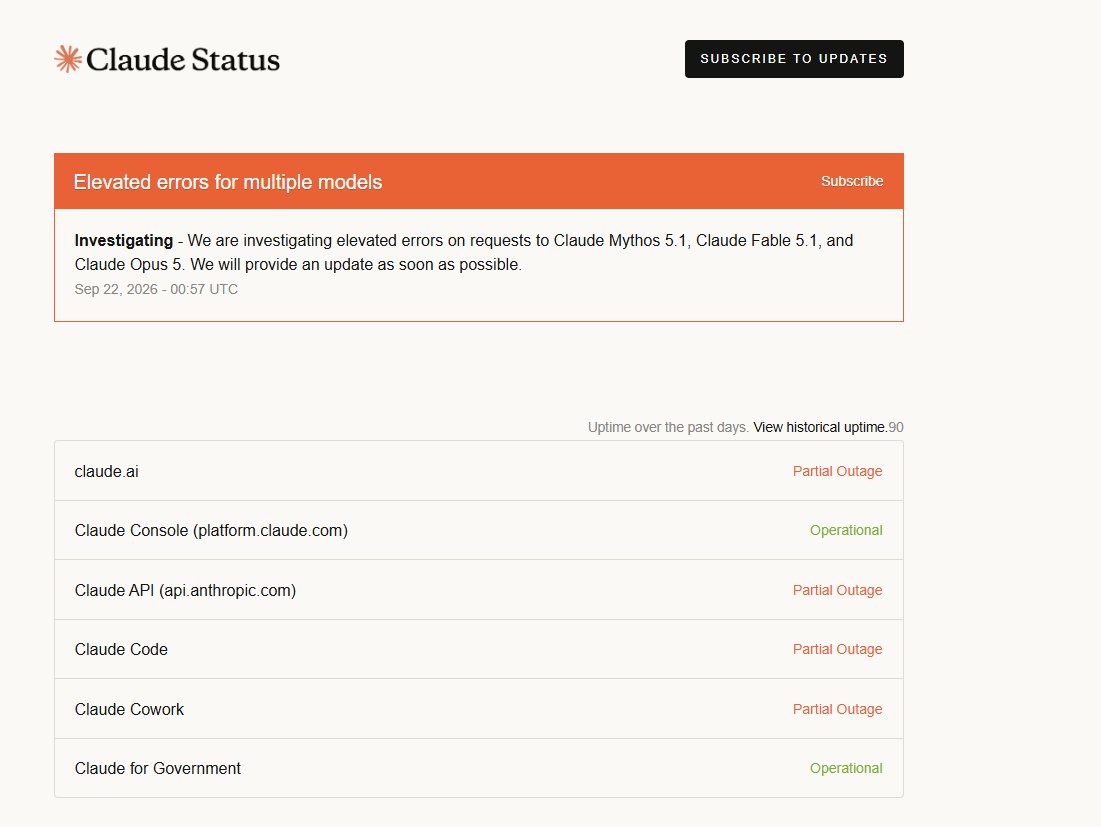Open the Claude Status wordmark link

[183, 60]
